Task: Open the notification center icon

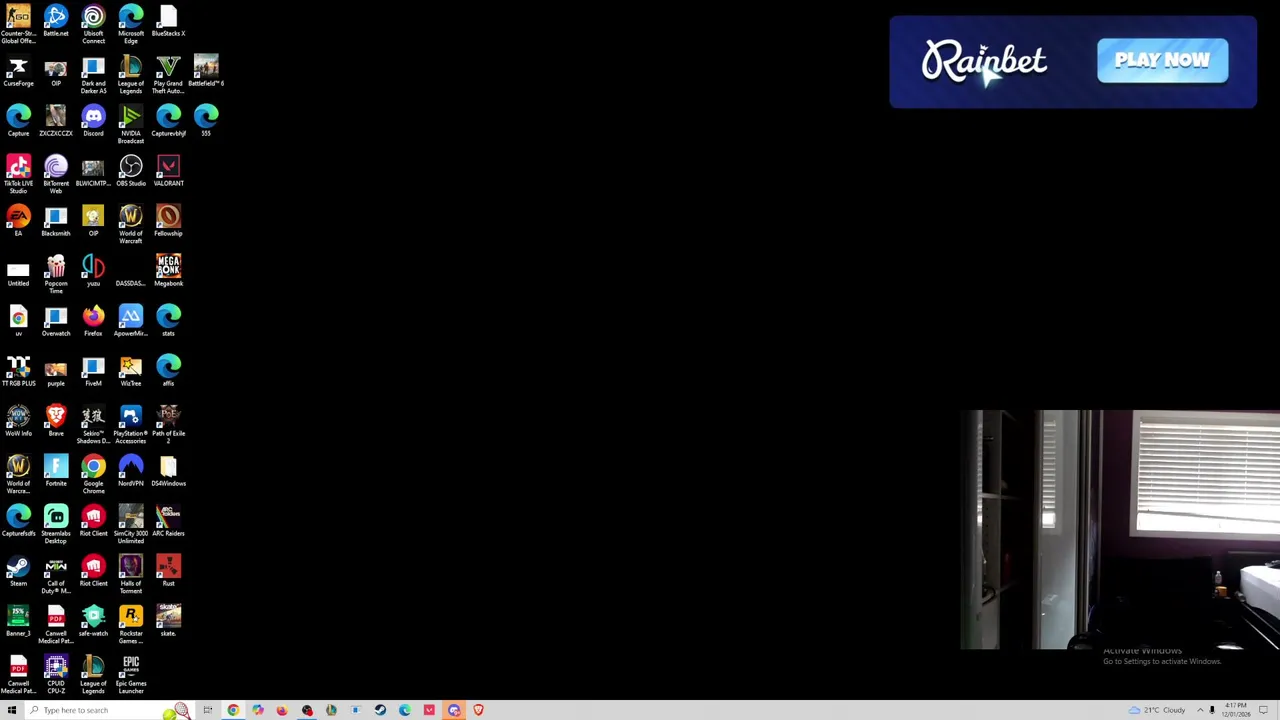Action: pyautogui.click(x=1263, y=710)
